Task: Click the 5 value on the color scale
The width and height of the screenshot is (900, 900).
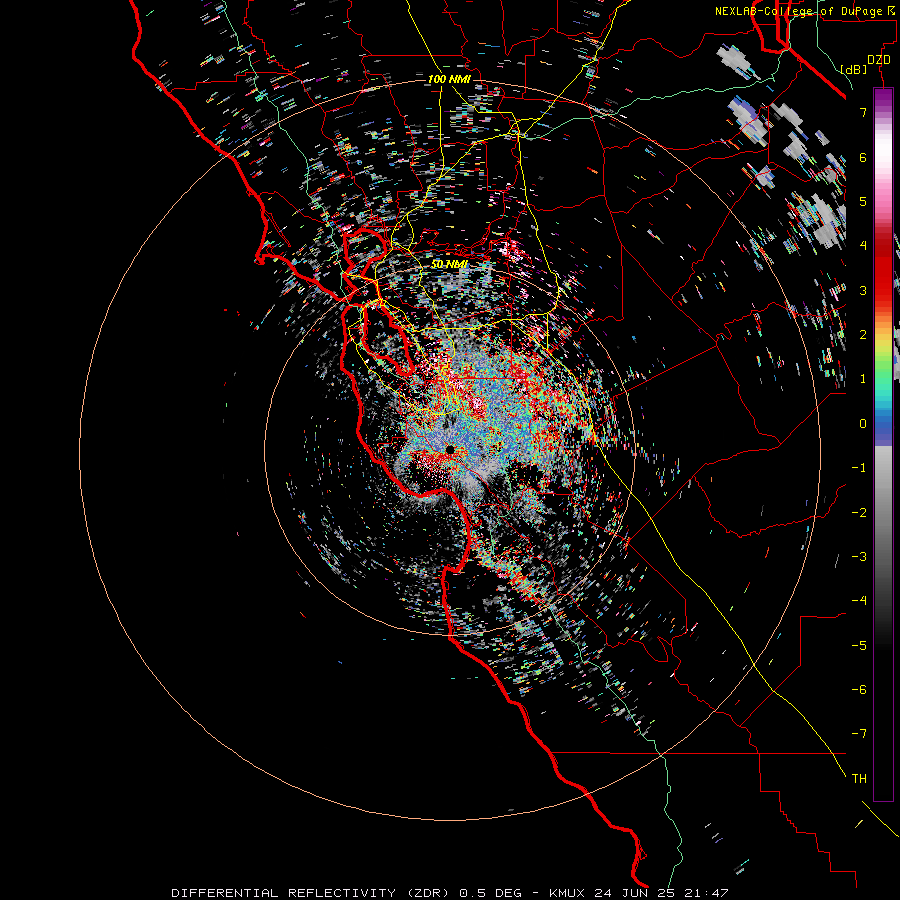Action: pyautogui.click(x=863, y=201)
